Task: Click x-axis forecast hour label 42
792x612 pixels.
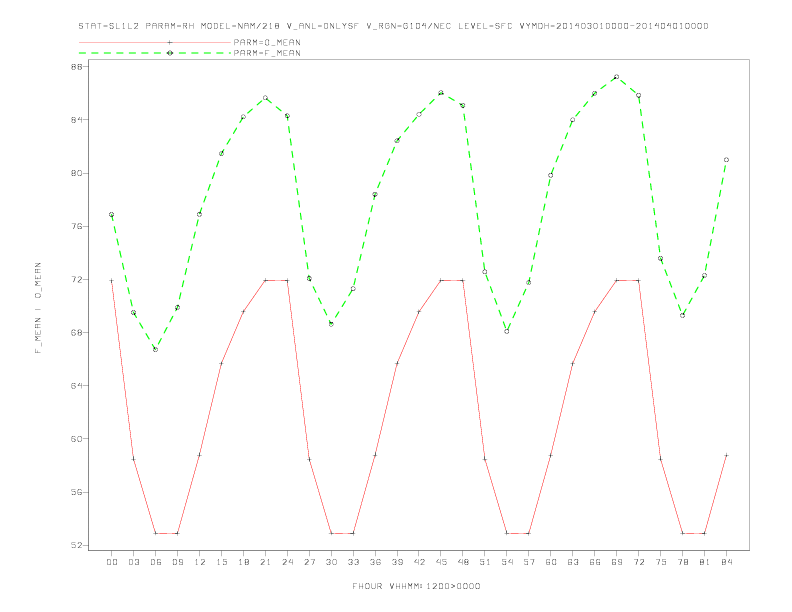Action: (x=419, y=562)
